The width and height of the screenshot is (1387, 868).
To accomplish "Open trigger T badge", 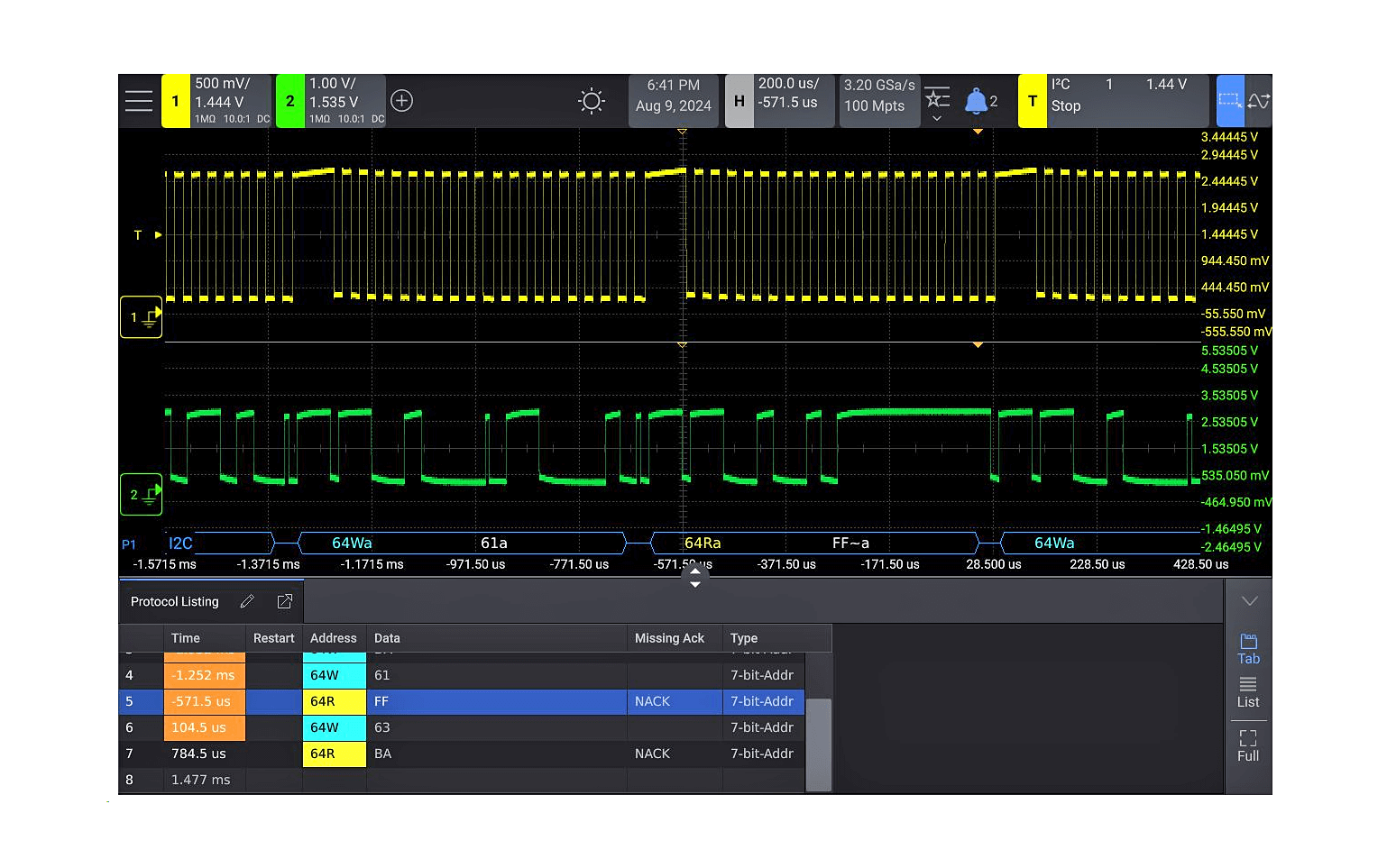I will (1033, 101).
